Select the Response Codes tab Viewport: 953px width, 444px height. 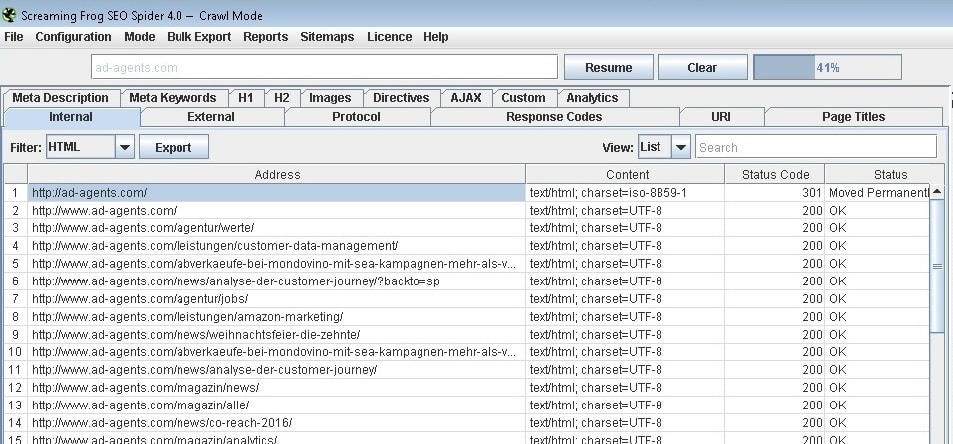pyautogui.click(x=554, y=117)
